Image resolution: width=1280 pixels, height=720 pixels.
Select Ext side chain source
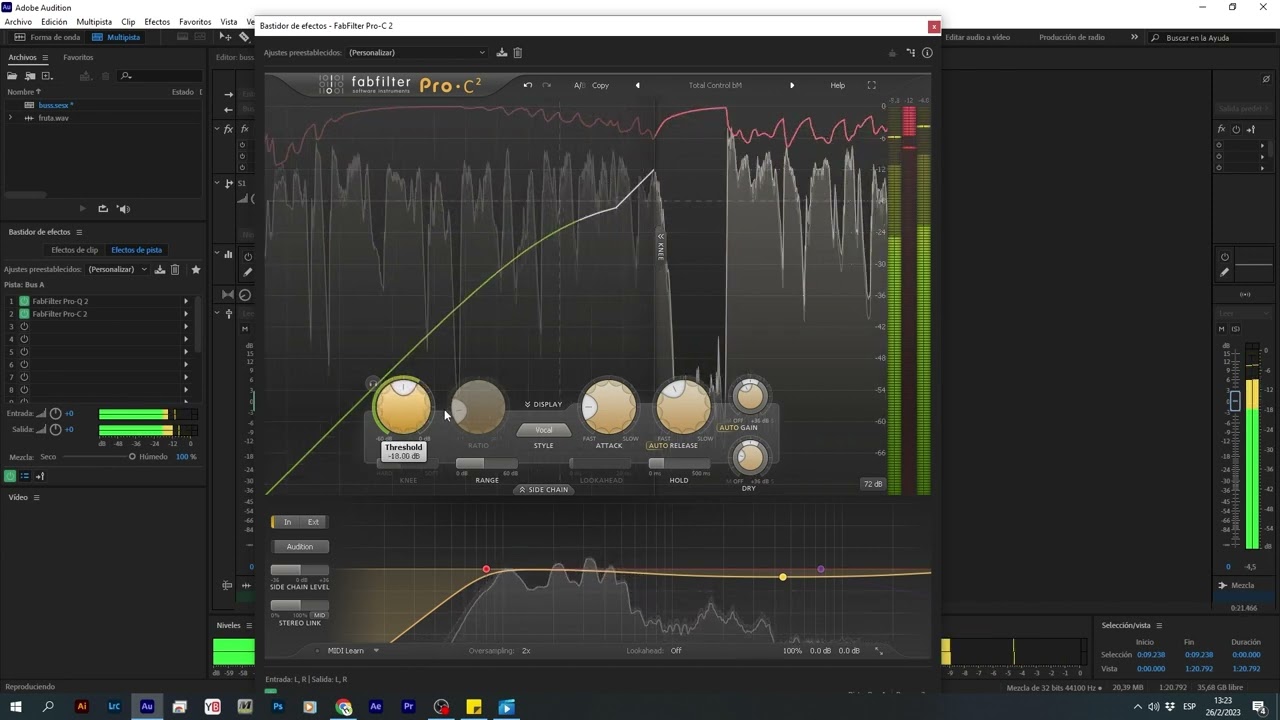(x=313, y=522)
